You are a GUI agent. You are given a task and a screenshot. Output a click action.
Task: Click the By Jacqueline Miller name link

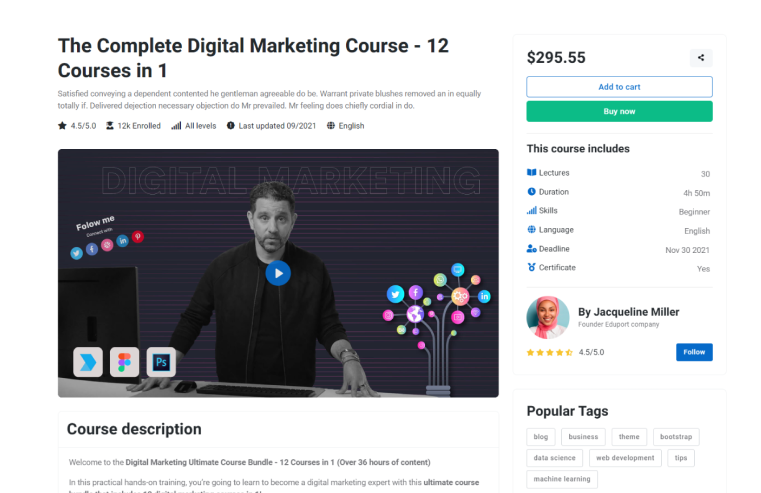(629, 312)
